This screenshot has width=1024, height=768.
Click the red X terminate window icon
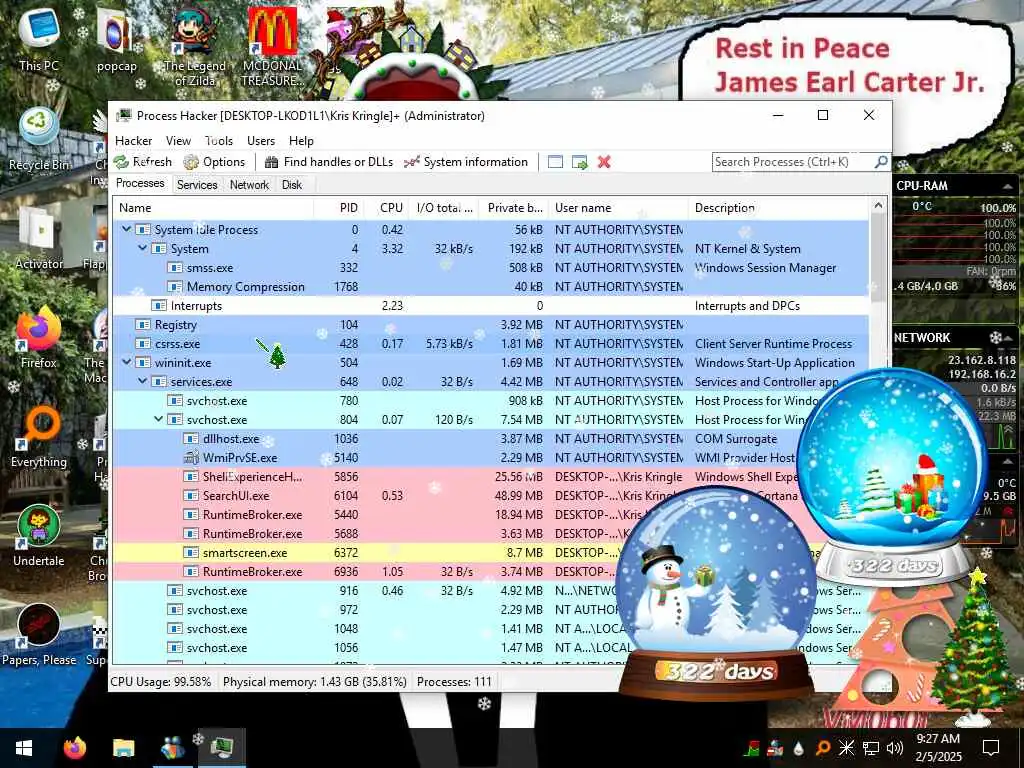[x=604, y=162]
